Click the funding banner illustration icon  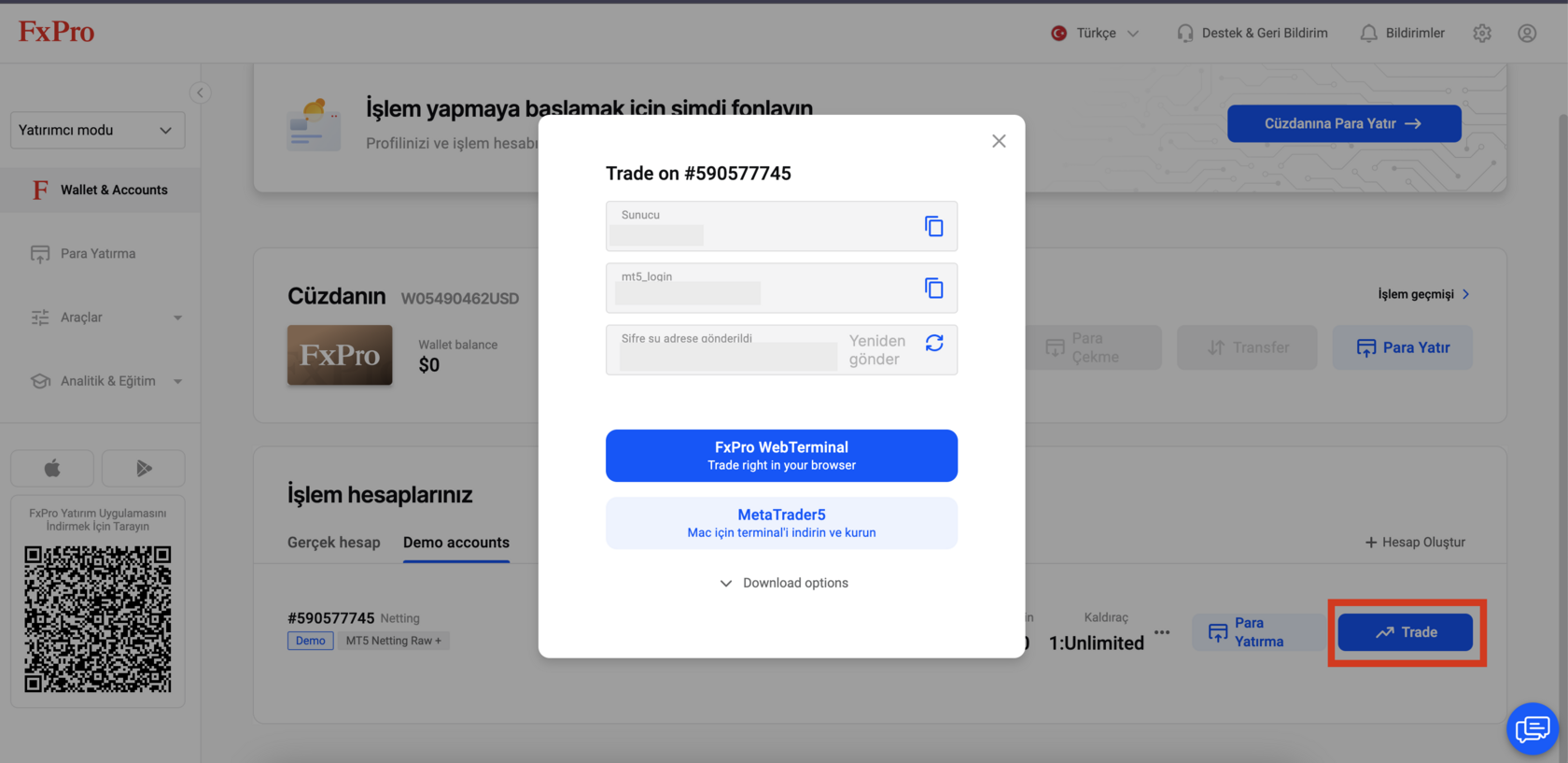click(314, 124)
